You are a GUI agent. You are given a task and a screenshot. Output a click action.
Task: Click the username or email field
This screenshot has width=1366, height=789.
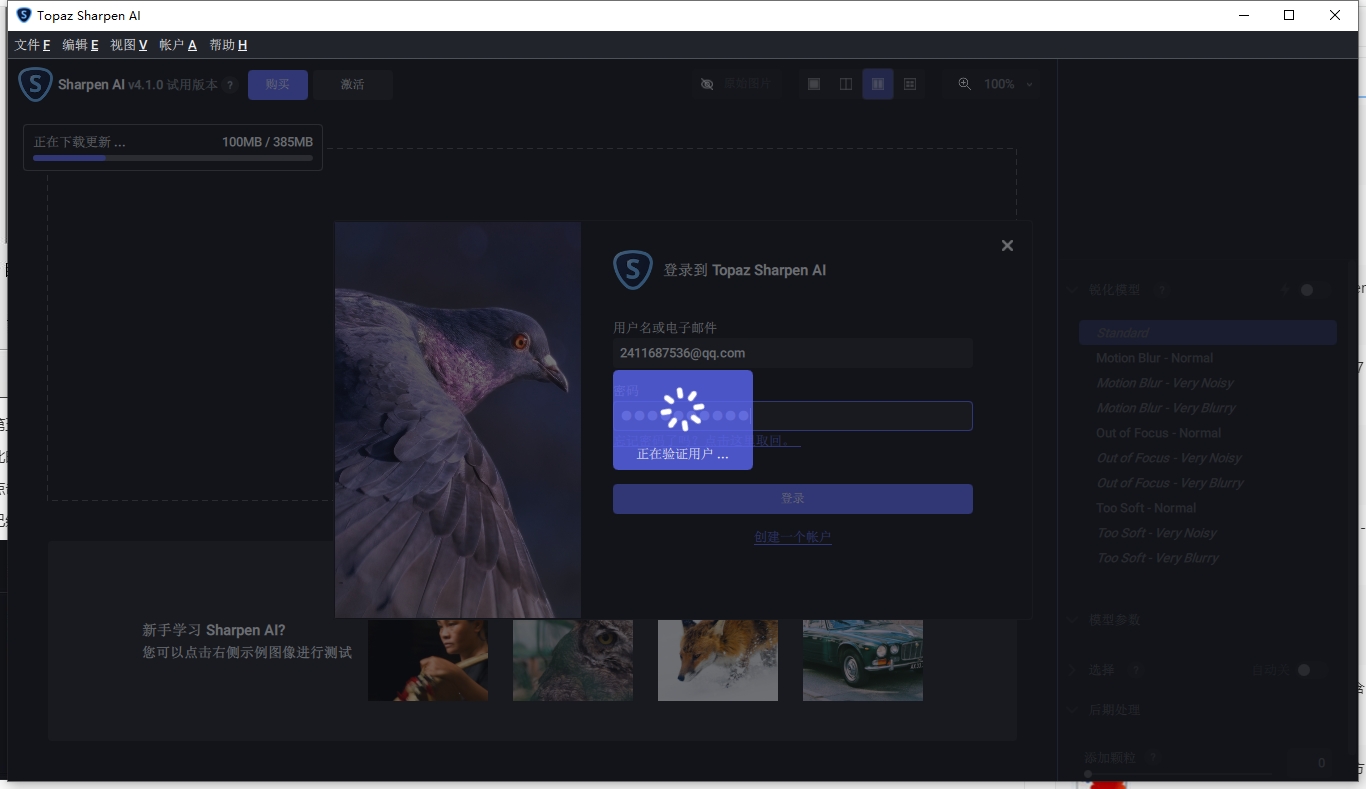click(x=793, y=353)
